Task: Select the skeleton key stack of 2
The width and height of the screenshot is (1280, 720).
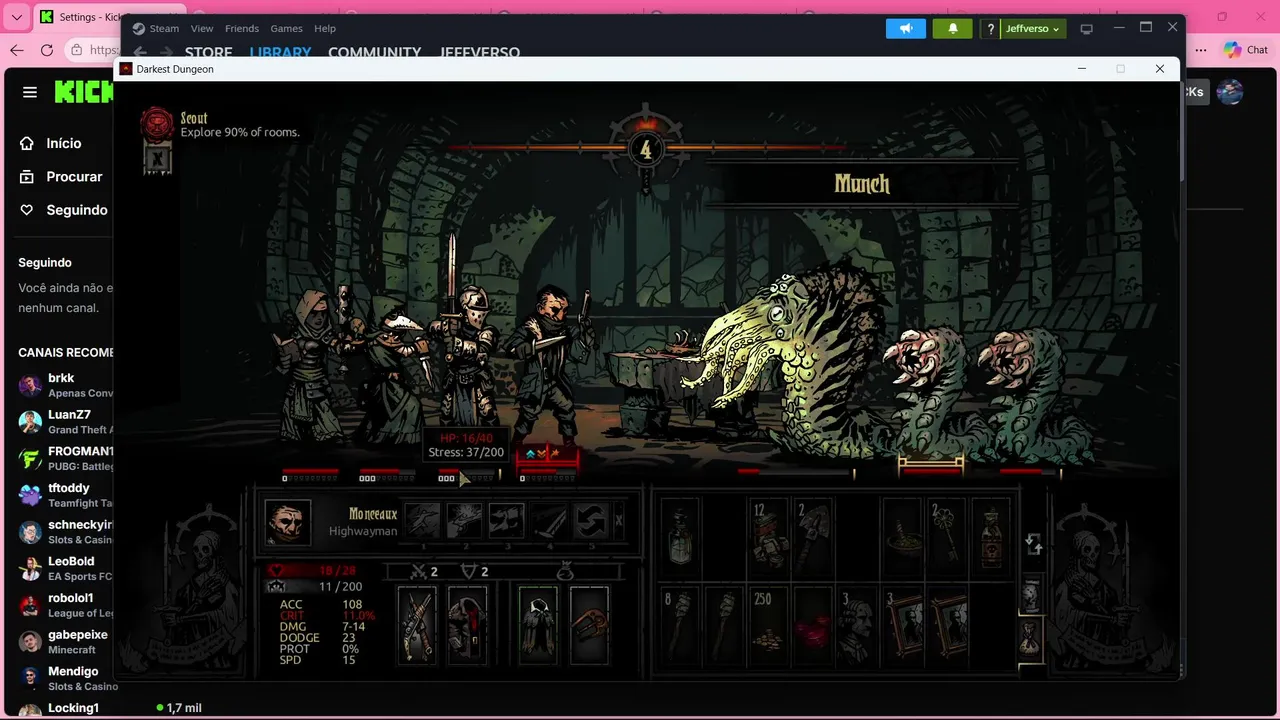Action: (x=946, y=535)
